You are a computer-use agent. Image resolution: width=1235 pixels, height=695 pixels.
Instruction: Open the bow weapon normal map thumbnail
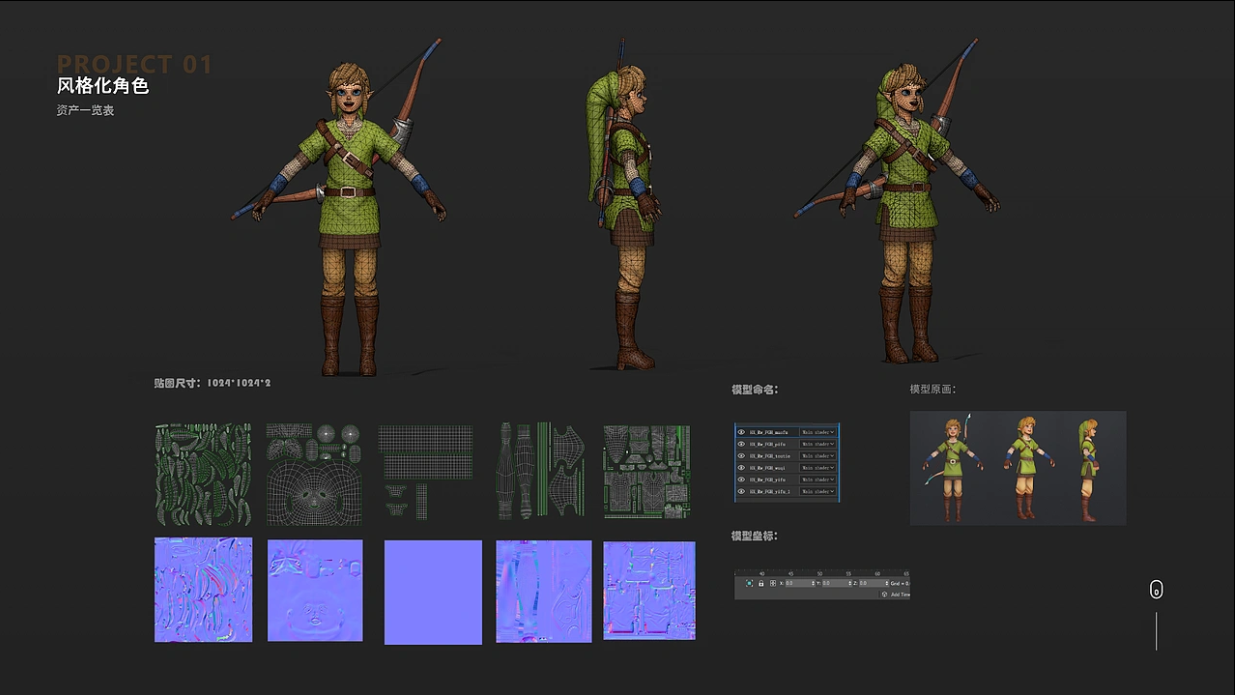point(544,591)
